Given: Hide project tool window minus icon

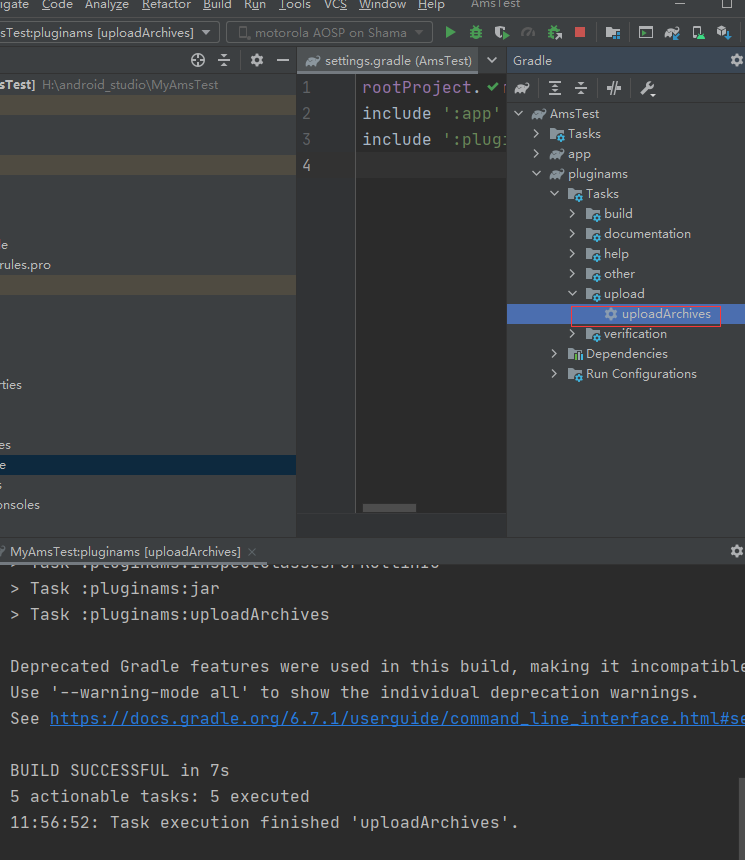Looking at the screenshot, I should [283, 60].
